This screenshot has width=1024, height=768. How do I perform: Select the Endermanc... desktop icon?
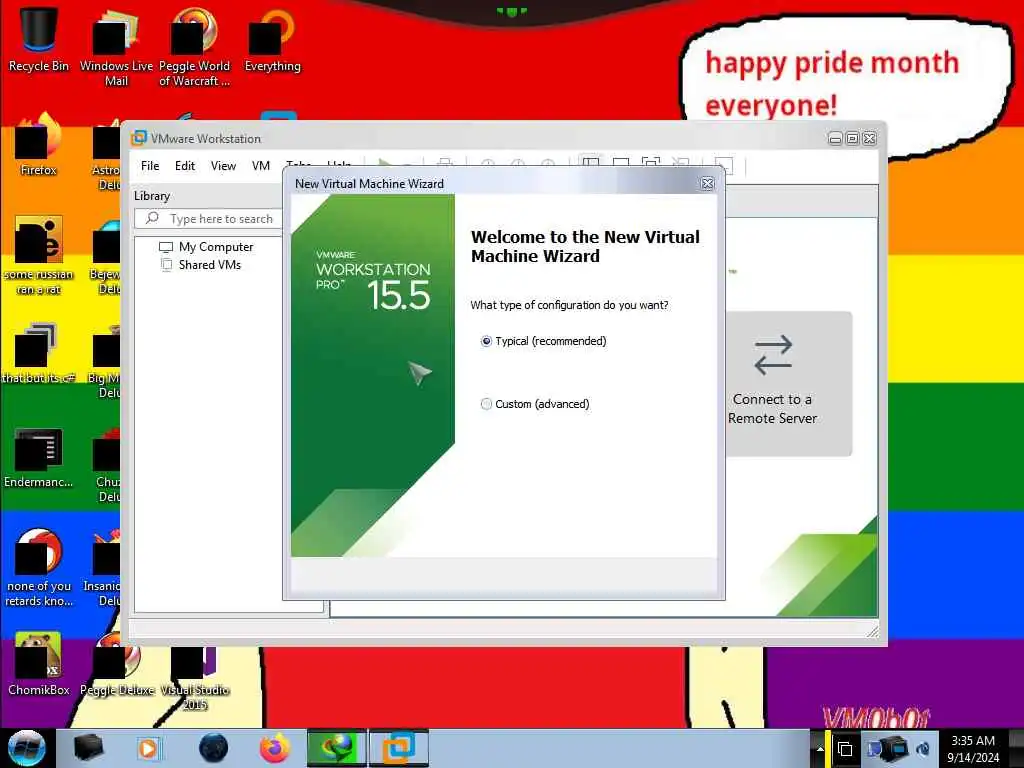pos(39,457)
